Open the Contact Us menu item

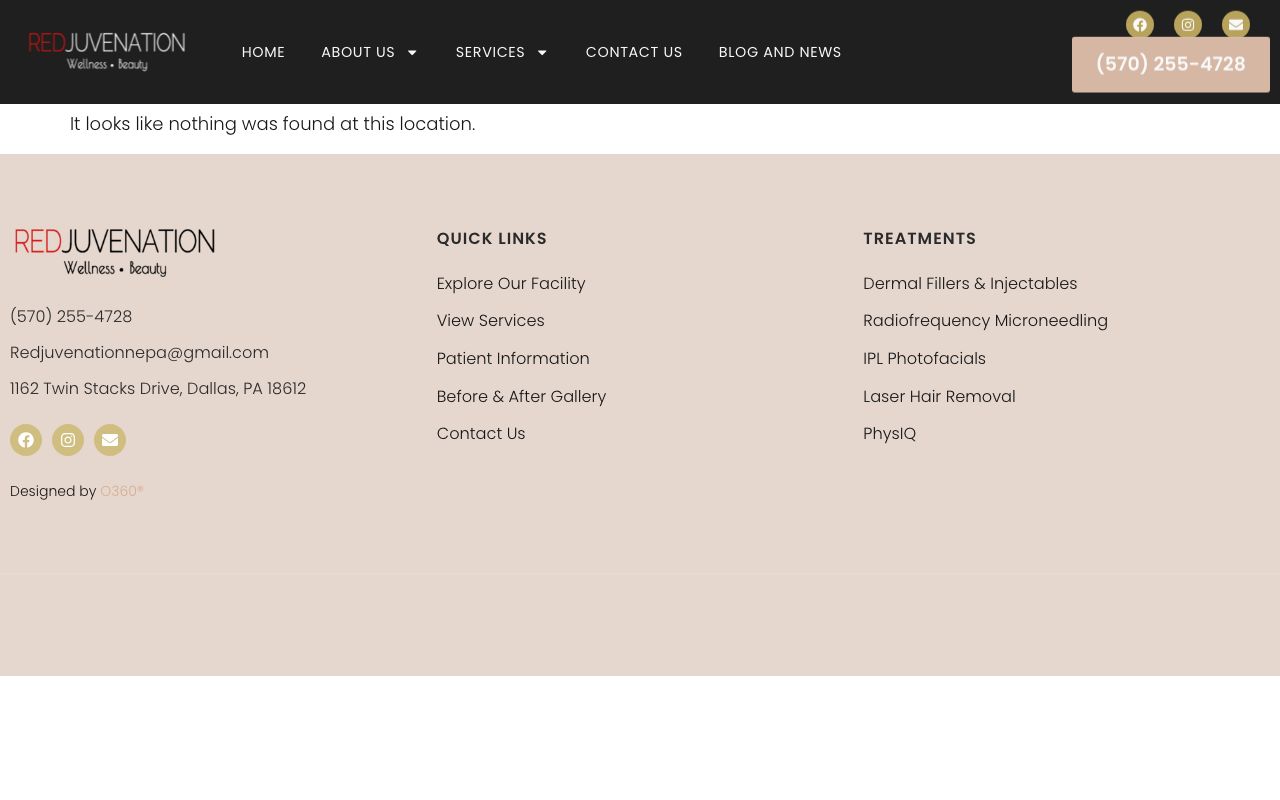[634, 52]
